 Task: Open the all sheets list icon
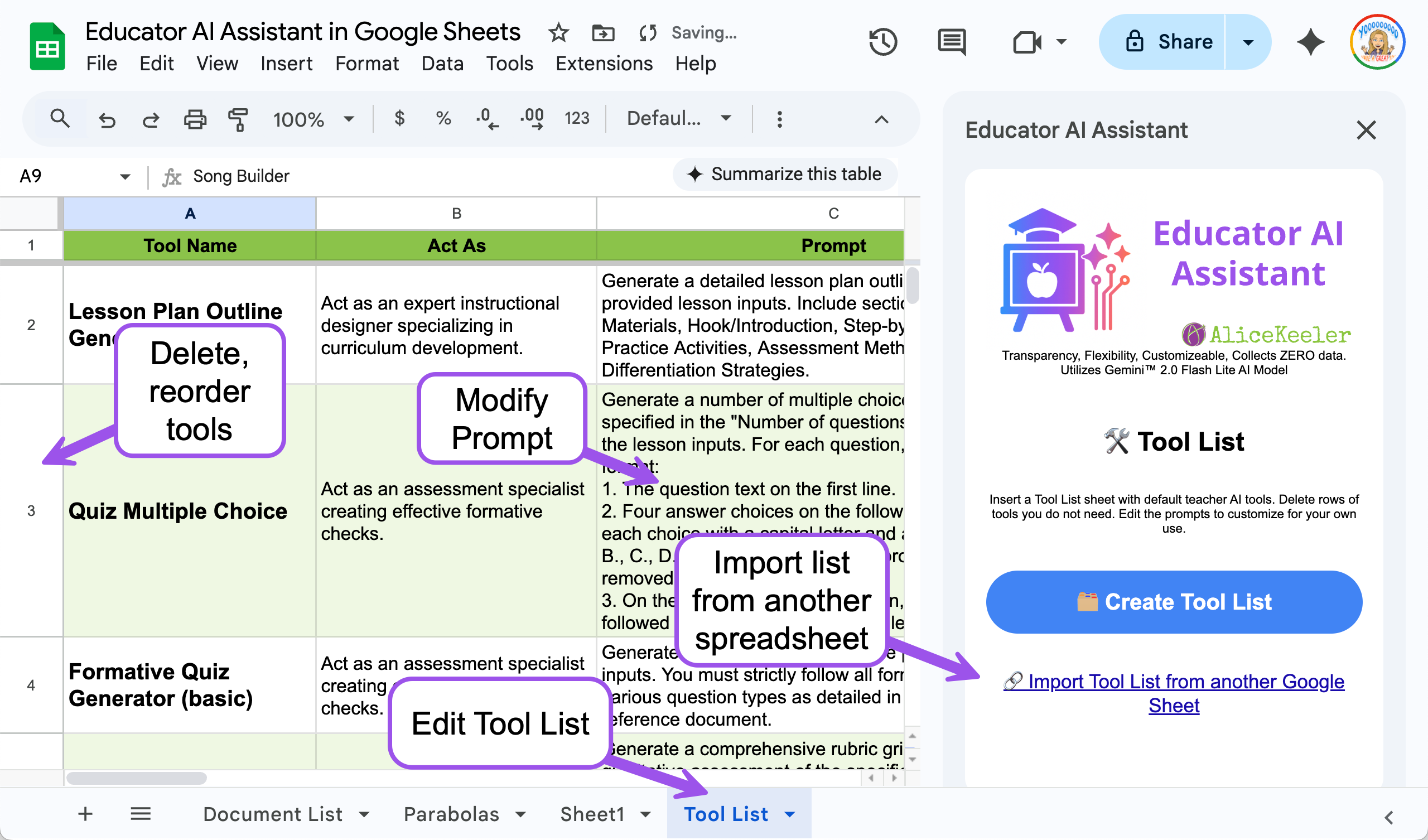pyautogui.click(x=141, y=814)
